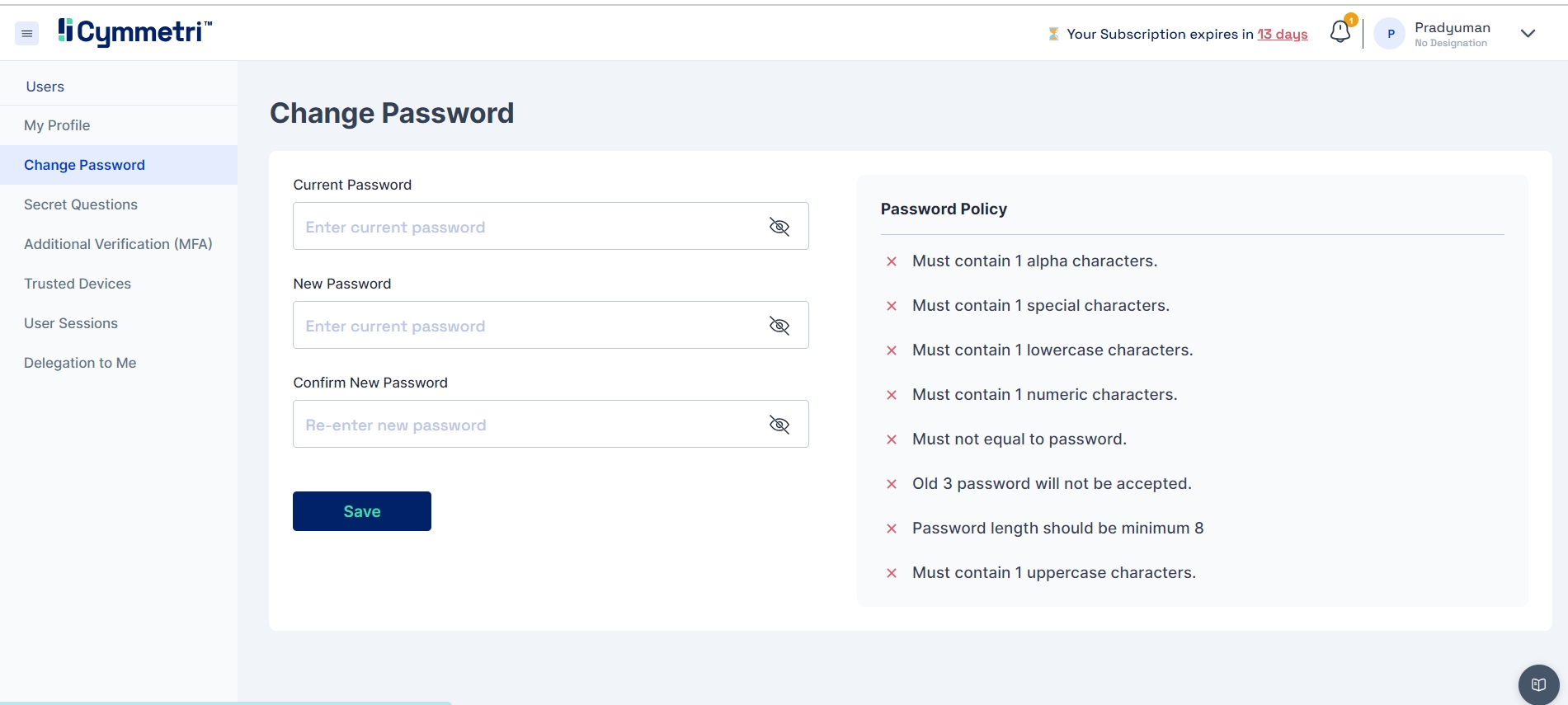
Task: Click the hamburger menu icon
Action: [x=26, y=34]
